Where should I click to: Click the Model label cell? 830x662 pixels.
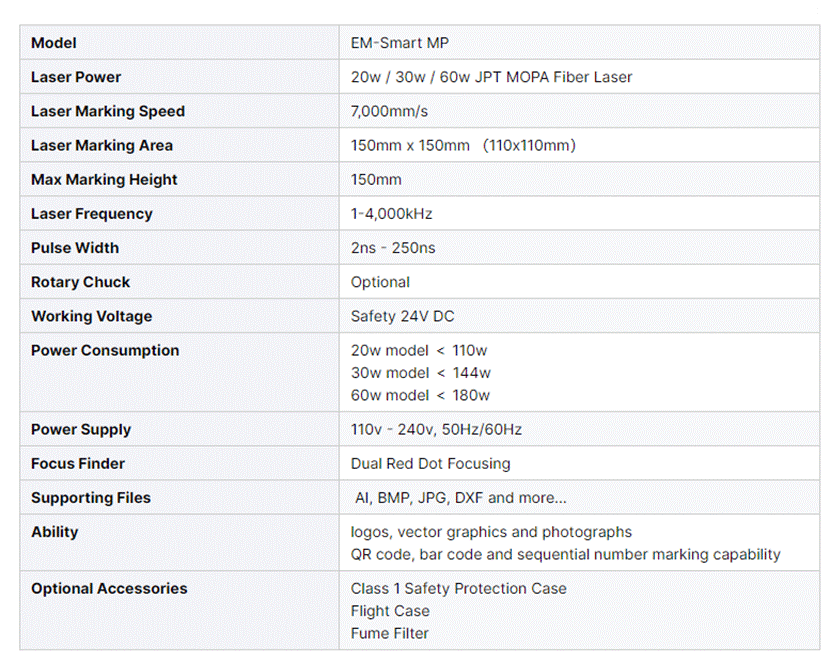[x=179, y=42]
